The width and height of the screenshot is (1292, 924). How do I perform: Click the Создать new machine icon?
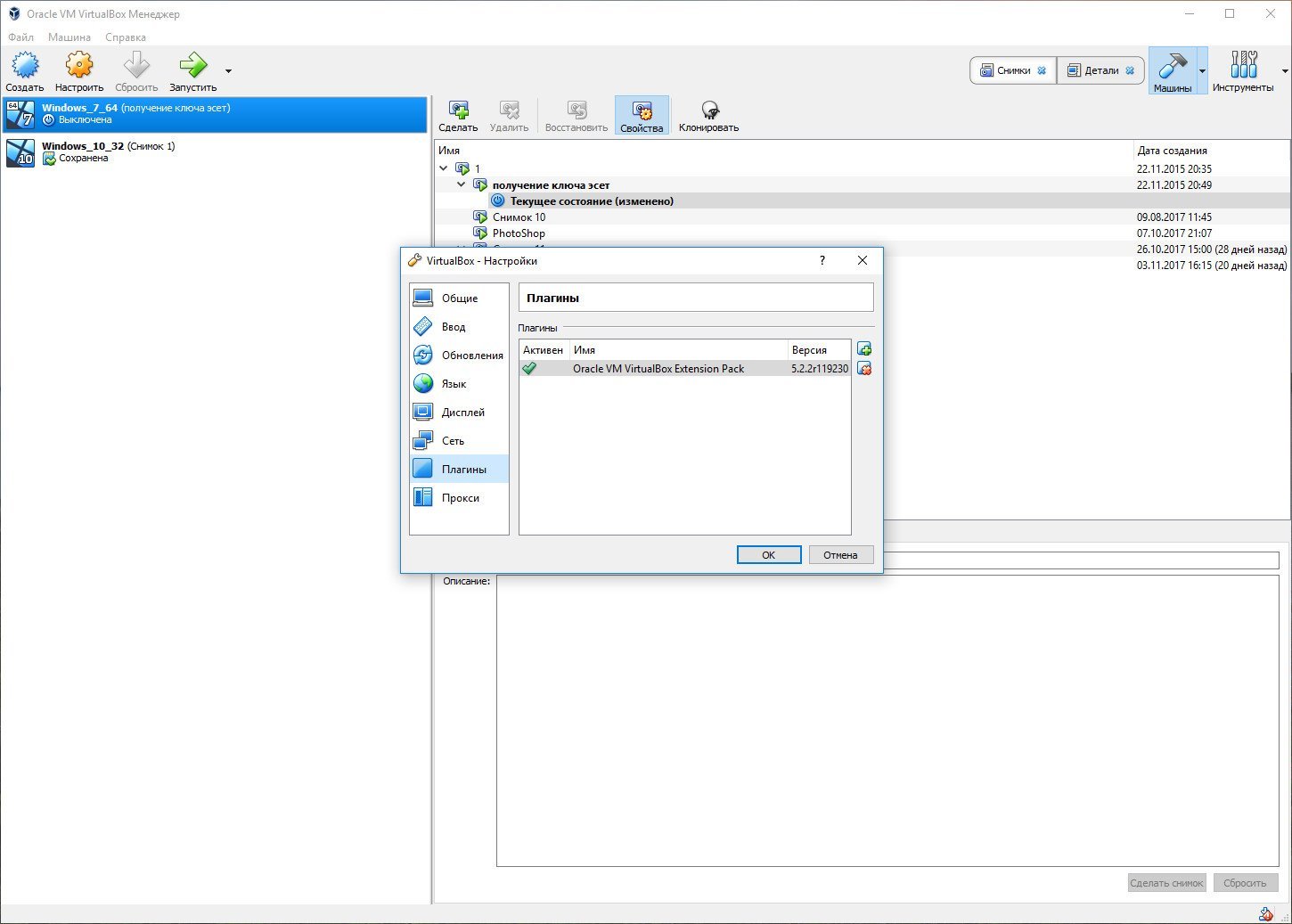25,66
